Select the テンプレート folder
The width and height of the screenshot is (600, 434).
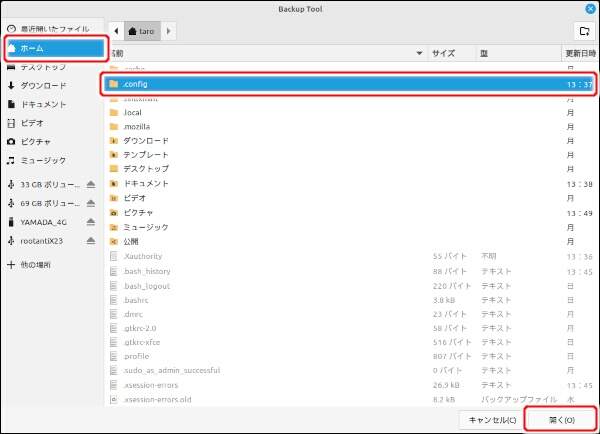tap(349, 155)
